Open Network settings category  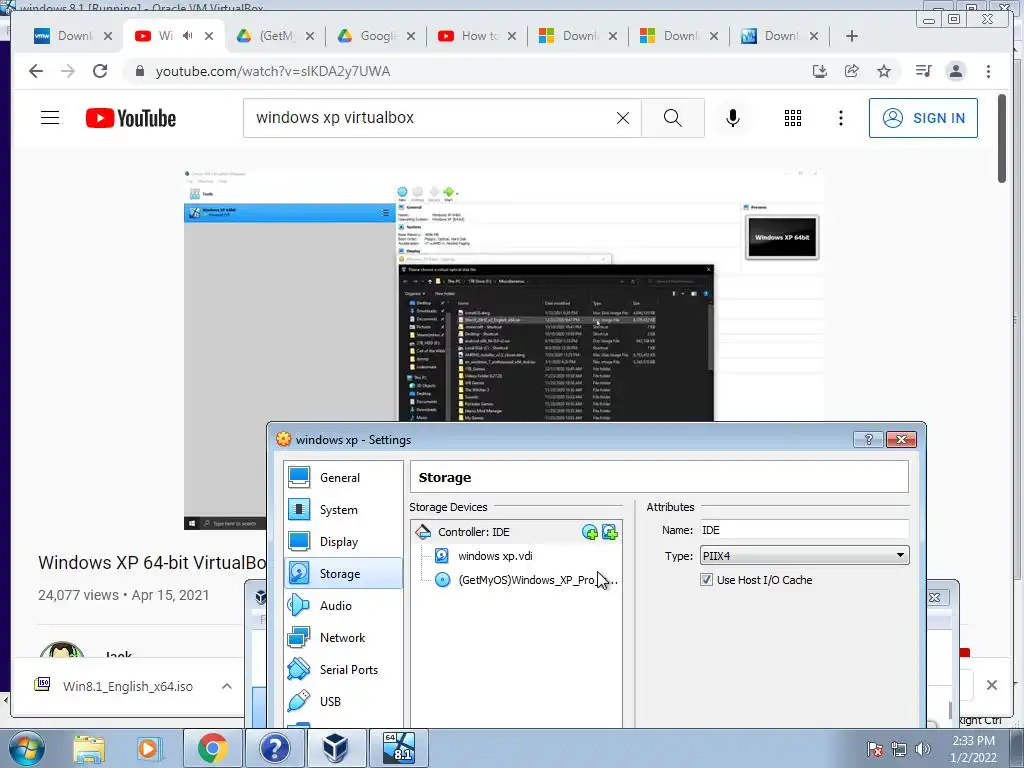[344, 637]
